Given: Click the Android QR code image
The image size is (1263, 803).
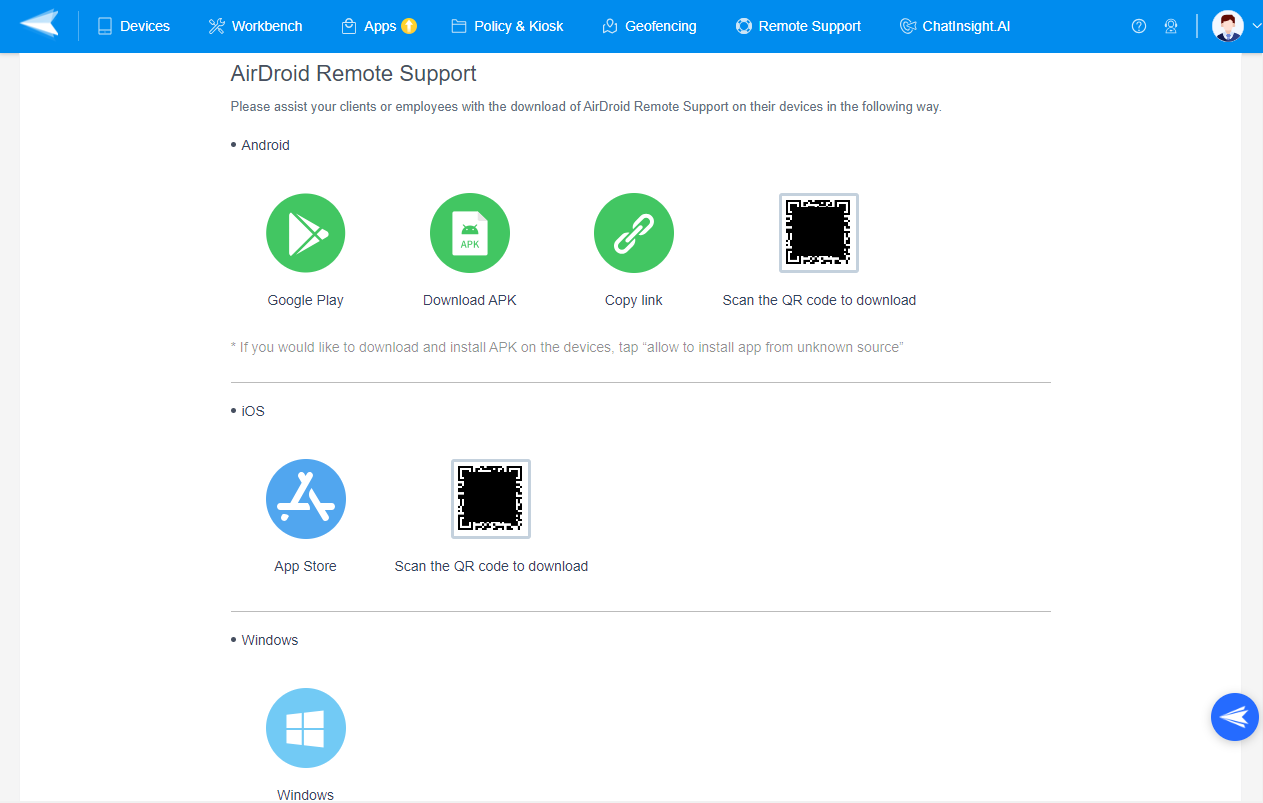Looking at the screenshot, I should [x=819, y=233].
